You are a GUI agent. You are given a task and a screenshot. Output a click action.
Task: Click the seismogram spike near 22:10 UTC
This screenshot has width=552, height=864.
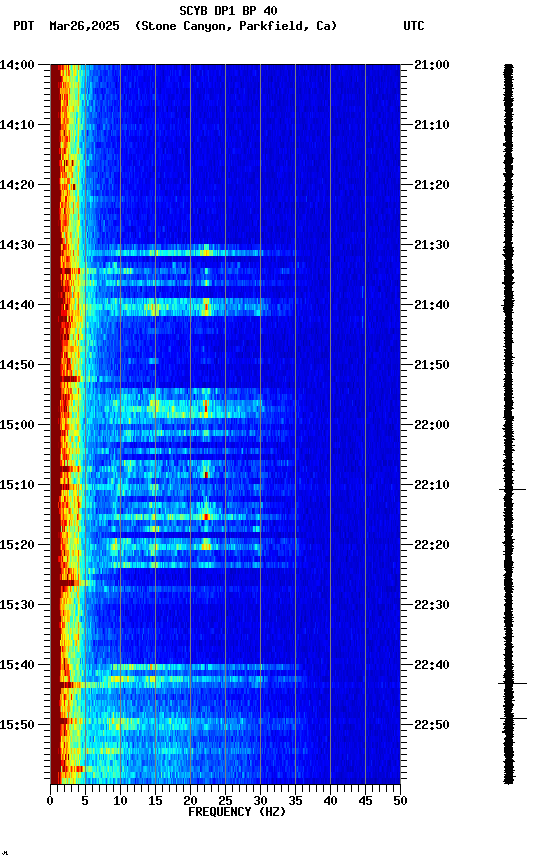[x=512, y=489]
